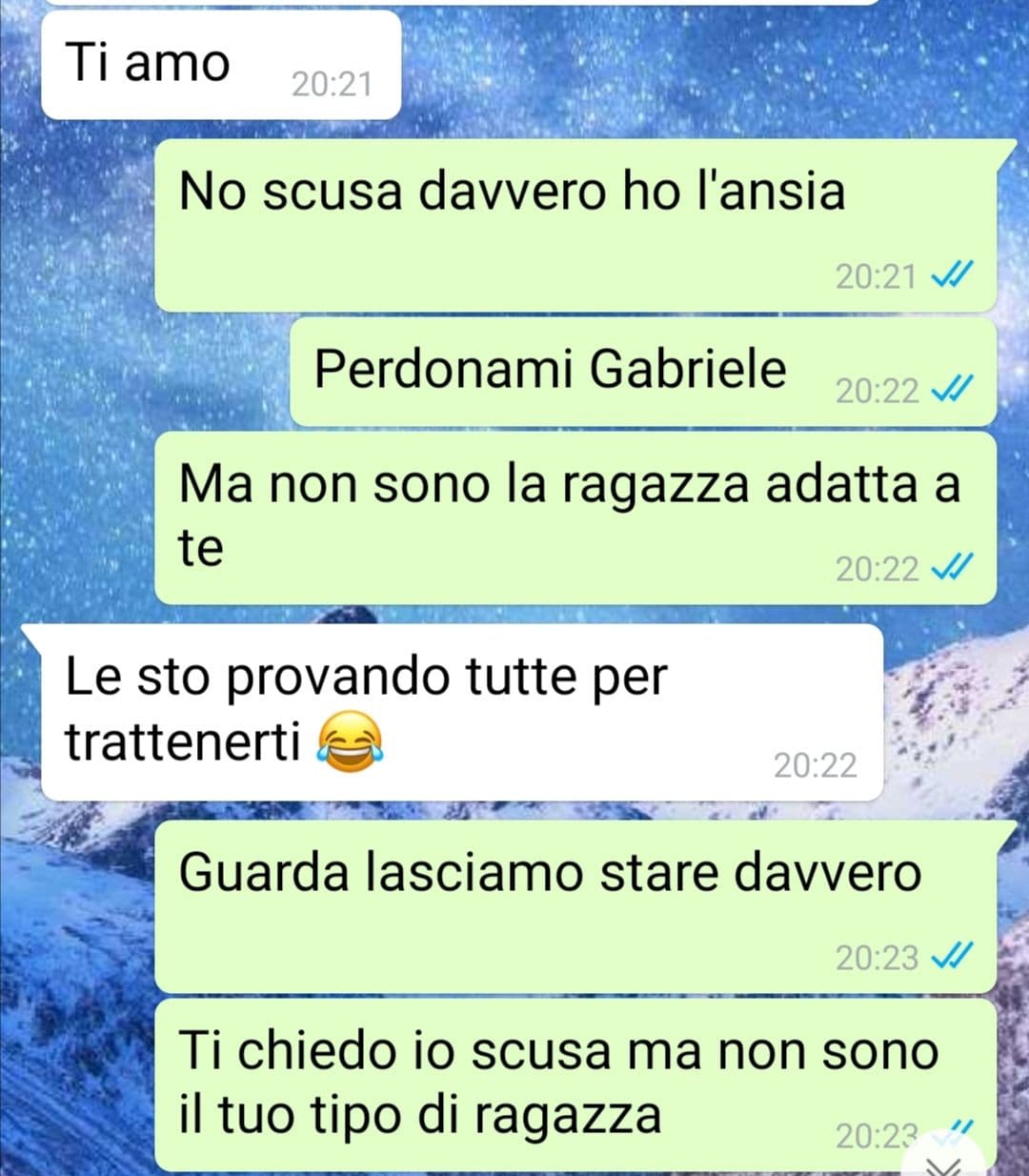Tap blue read ticks on "ragazza adatta a te" message
The width and height of the screenshot is (1029, 1176).
click(x=951, y=568)
